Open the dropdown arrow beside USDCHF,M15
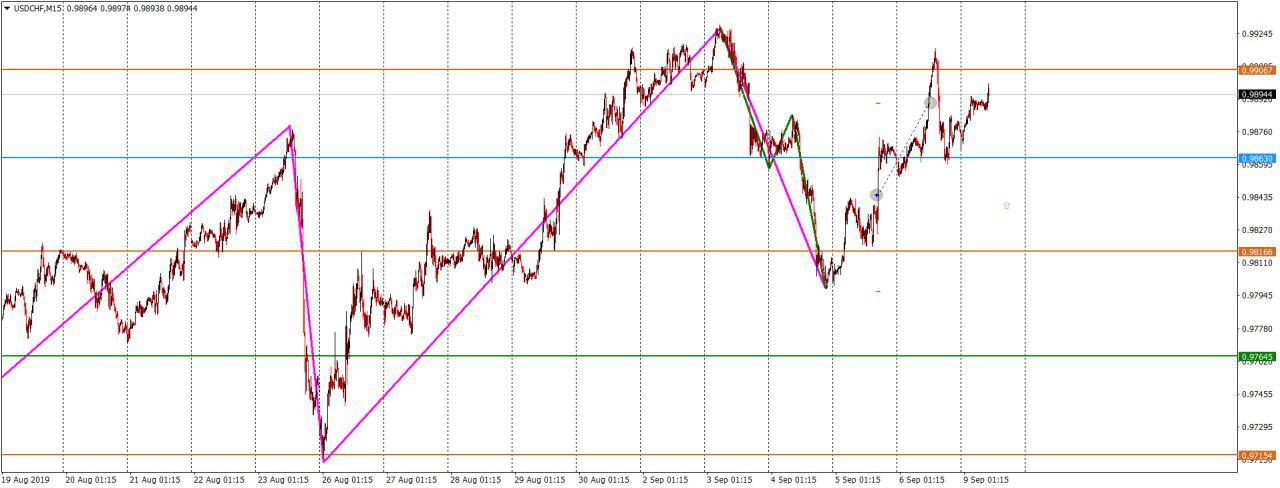This screenshot has height=488, width=1280. (x=7, y=8)
